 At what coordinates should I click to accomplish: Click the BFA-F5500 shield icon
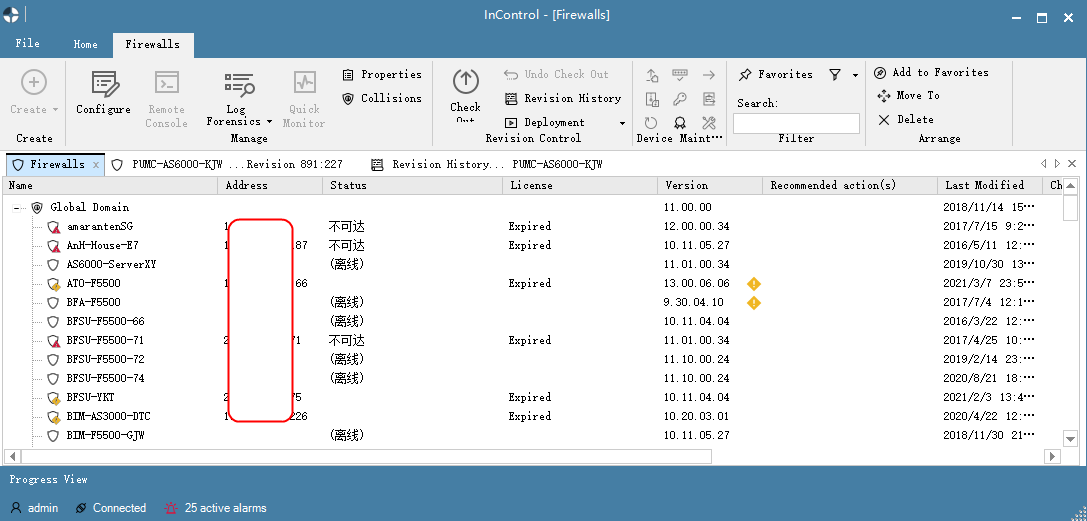pyautogui.click(x=53, y=303)
